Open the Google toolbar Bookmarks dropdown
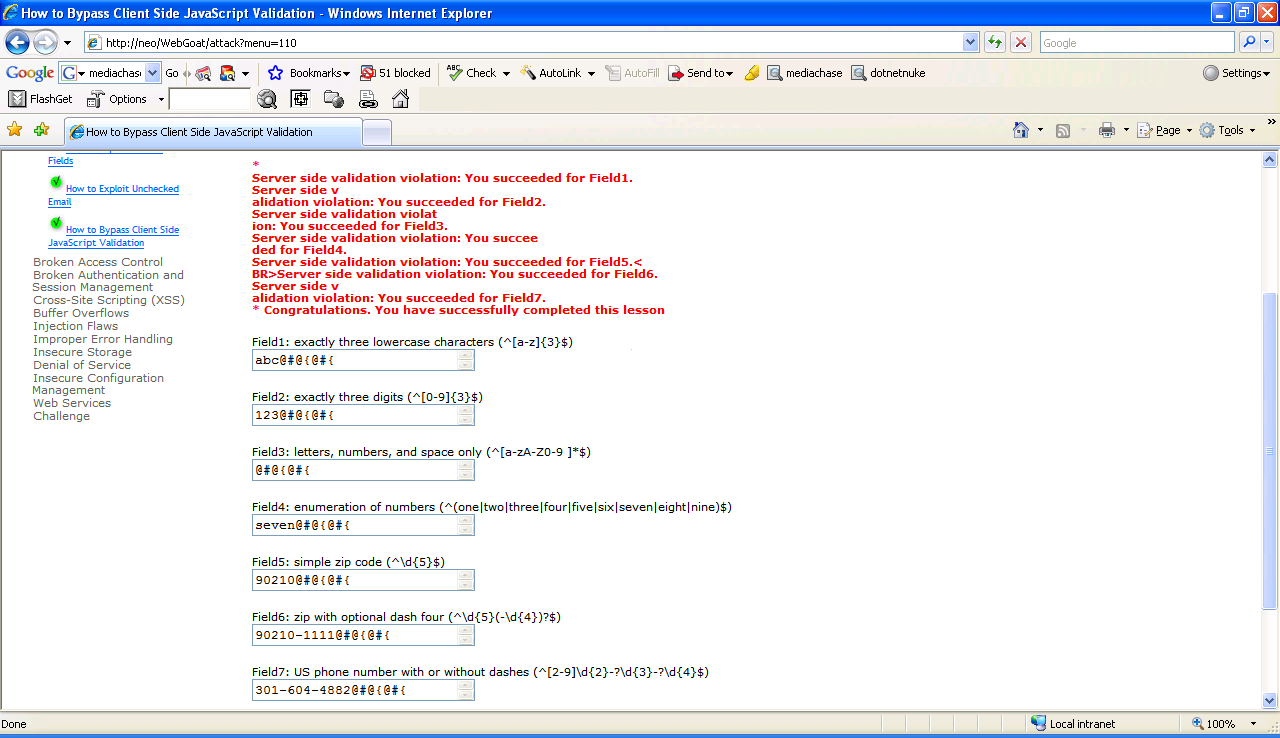1280x738 pixels. (310, 73)
